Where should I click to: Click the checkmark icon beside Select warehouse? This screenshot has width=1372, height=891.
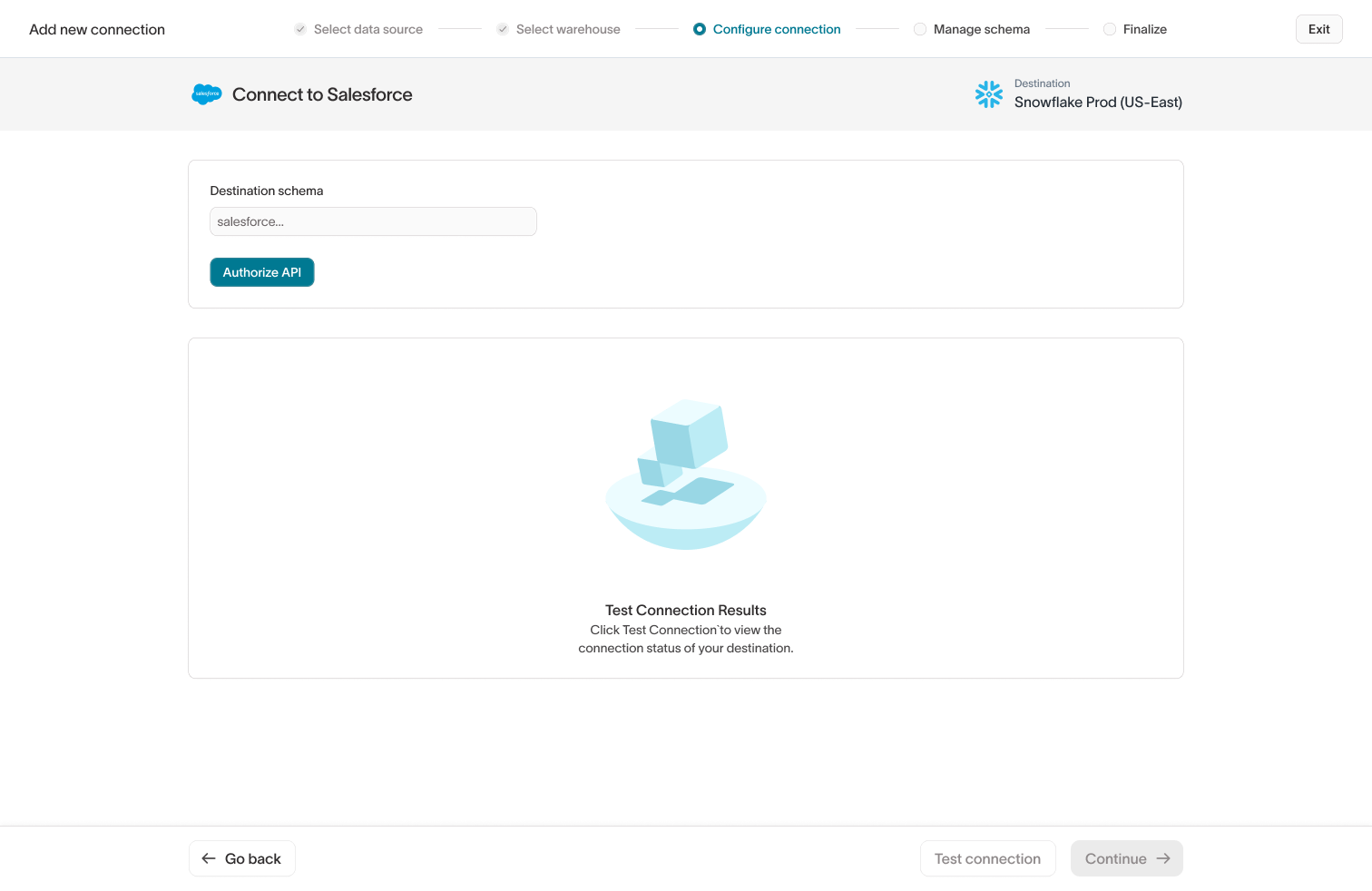click(x=503, y=29)
